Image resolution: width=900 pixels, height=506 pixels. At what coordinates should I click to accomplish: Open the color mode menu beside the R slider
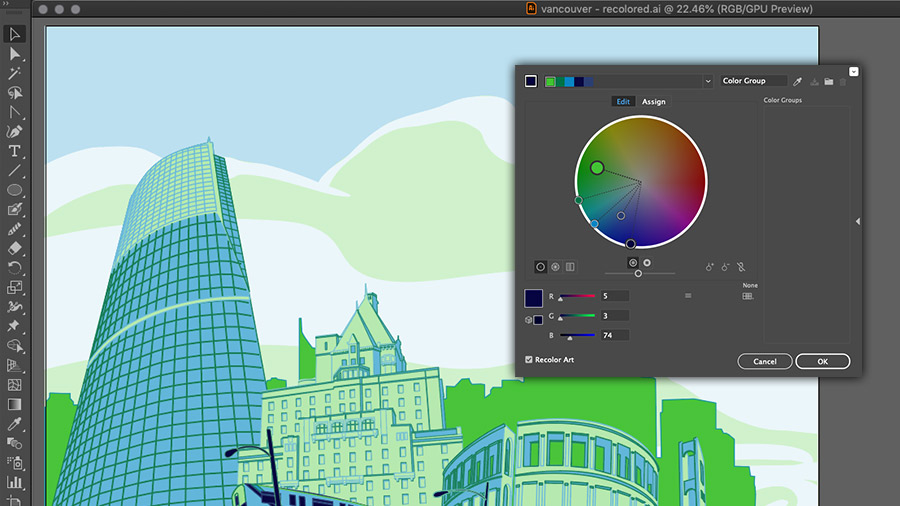point(688,296)
